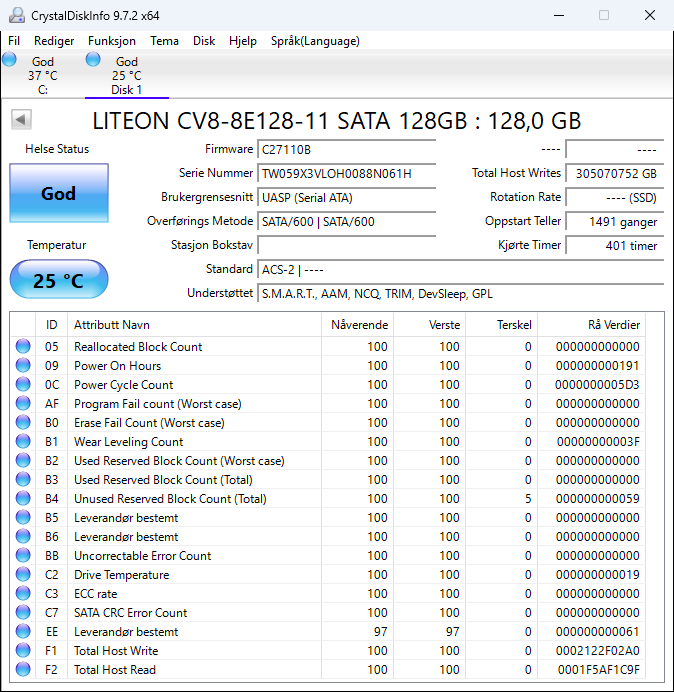This screenshot has width=674, height=692.
Task: Click the SATA CRC Error Count attribute name
Action: pos(131,613)
